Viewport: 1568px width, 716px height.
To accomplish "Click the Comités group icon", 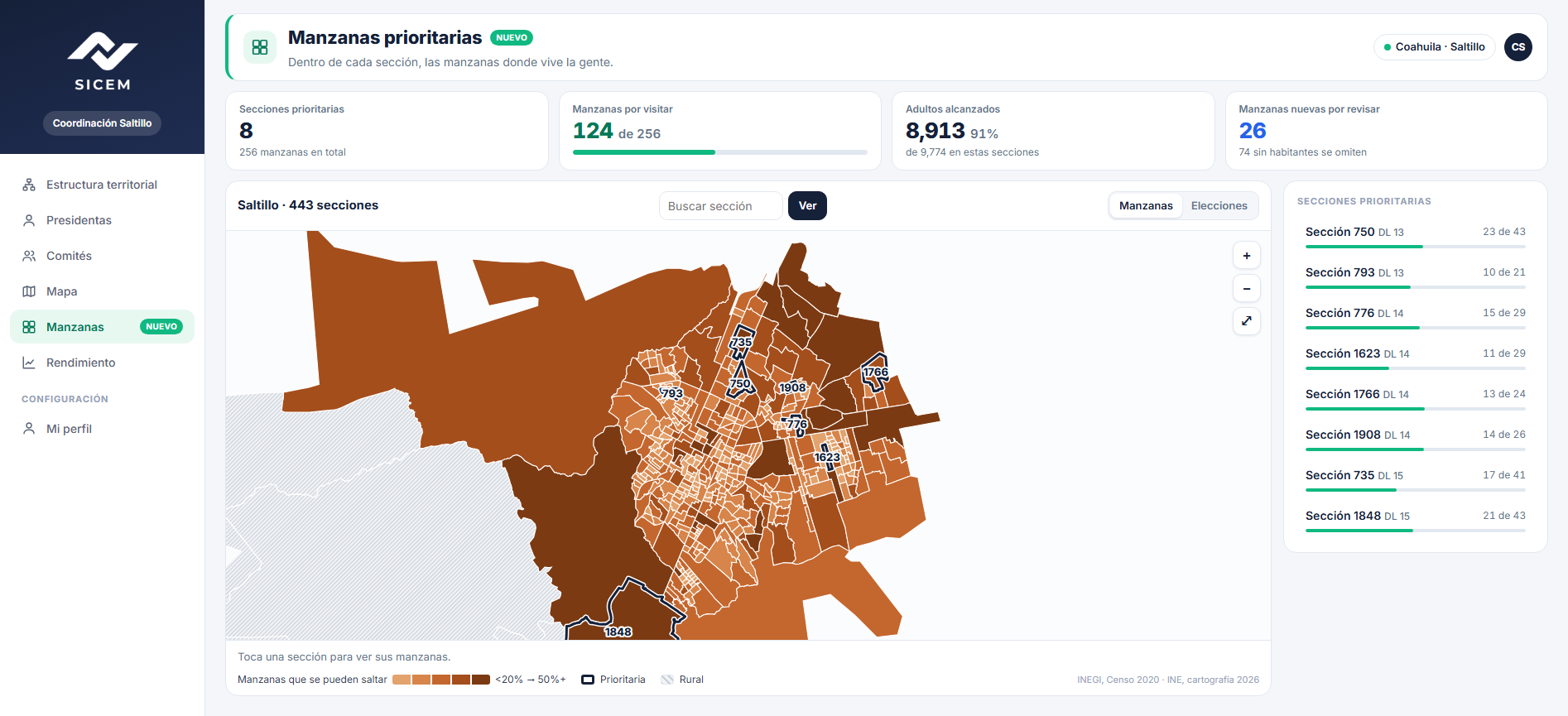I will 29,256.
